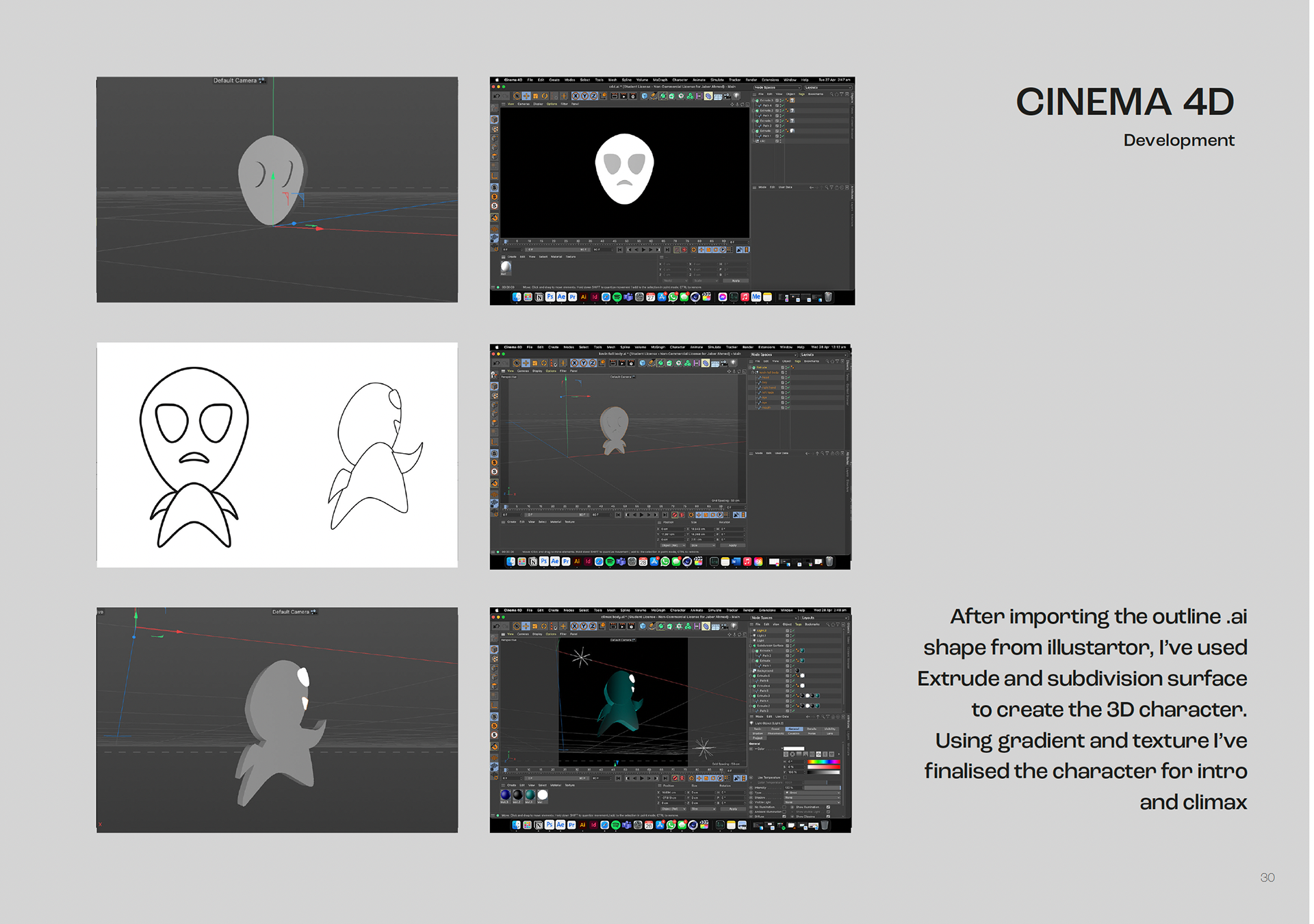The image size is (1314, 924).
Task: Switch to the Visibility tab of Light Object
Action: (829, 729)
